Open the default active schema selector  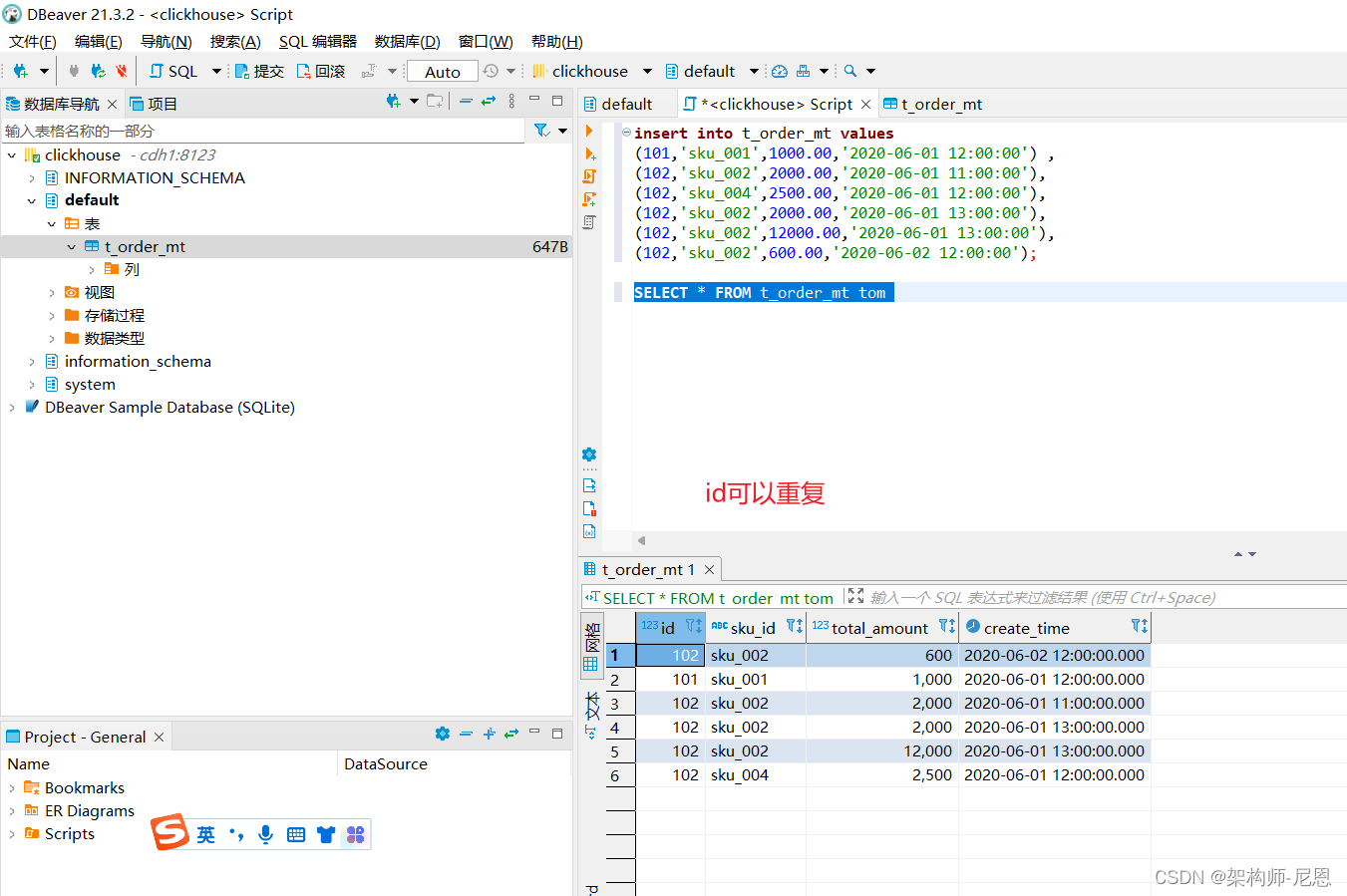[x=710, y=71]
